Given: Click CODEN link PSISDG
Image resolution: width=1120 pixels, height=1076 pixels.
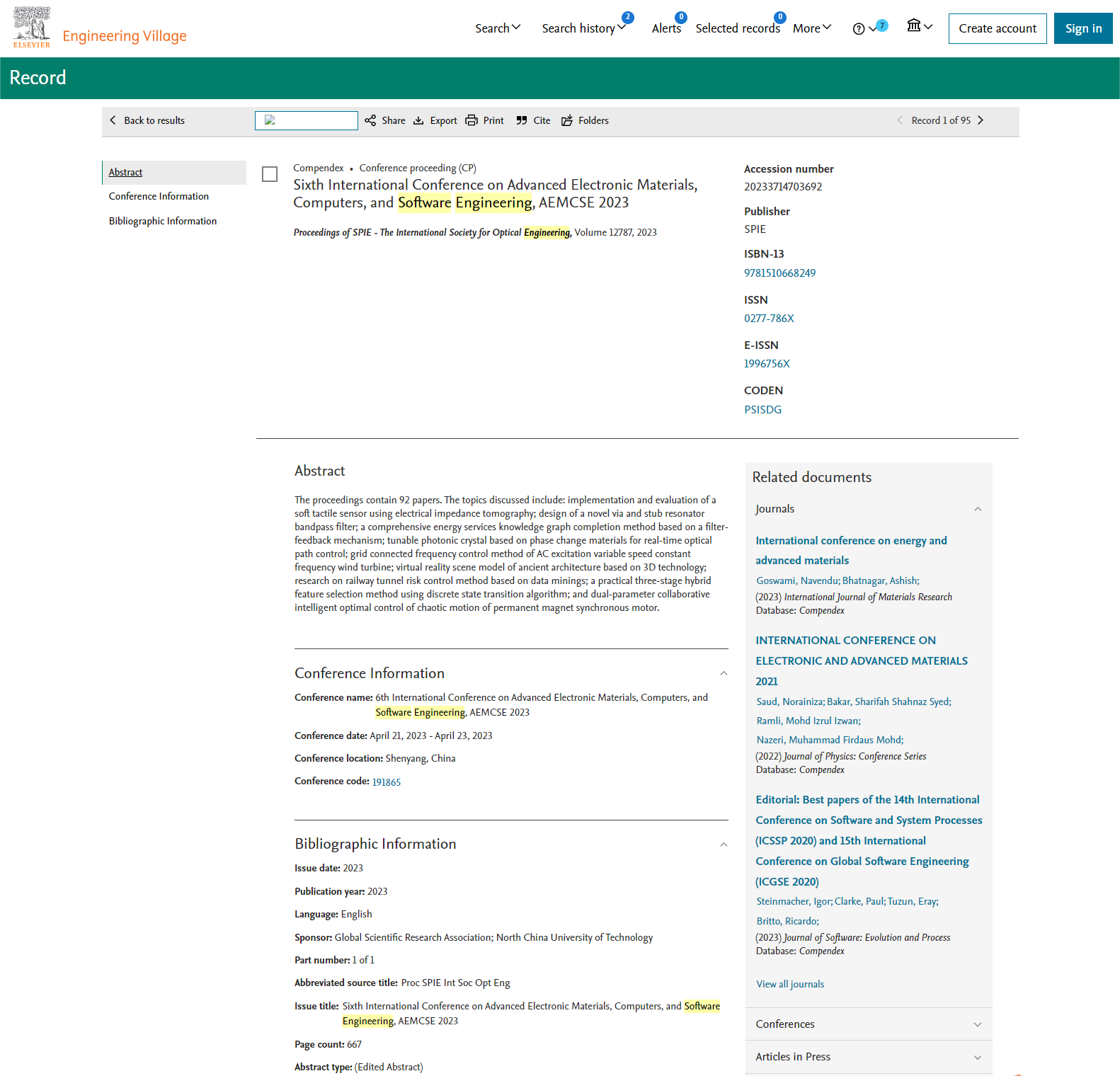Looking at the screenshot, I should coord(762,410).
